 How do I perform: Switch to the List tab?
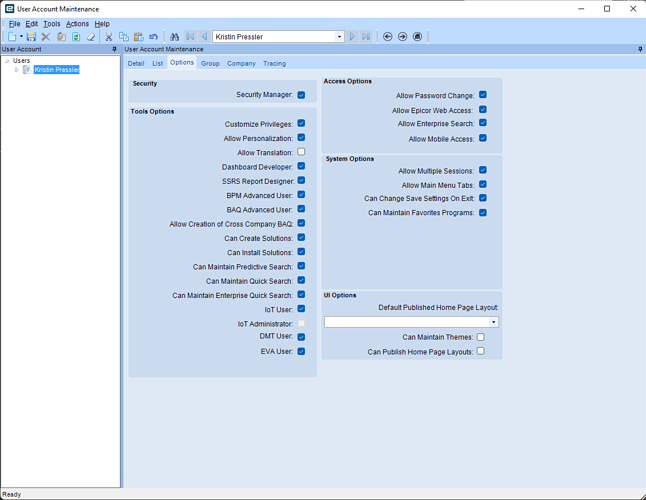[x=157, y=63]
